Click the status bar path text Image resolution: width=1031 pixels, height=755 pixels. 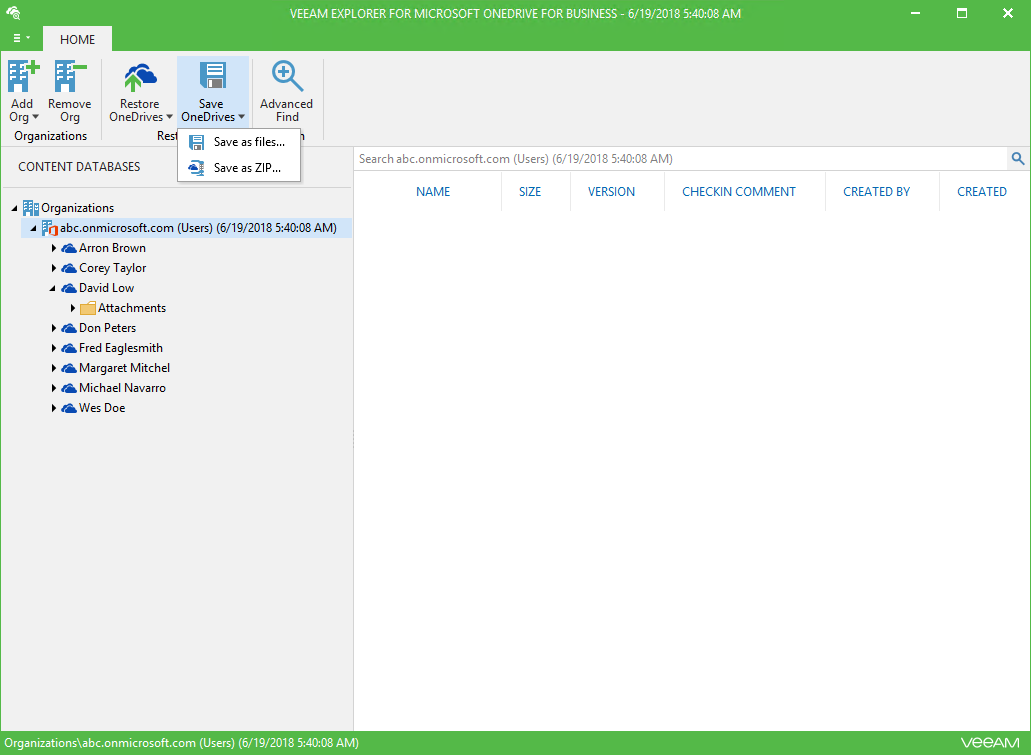coord(181,743)
